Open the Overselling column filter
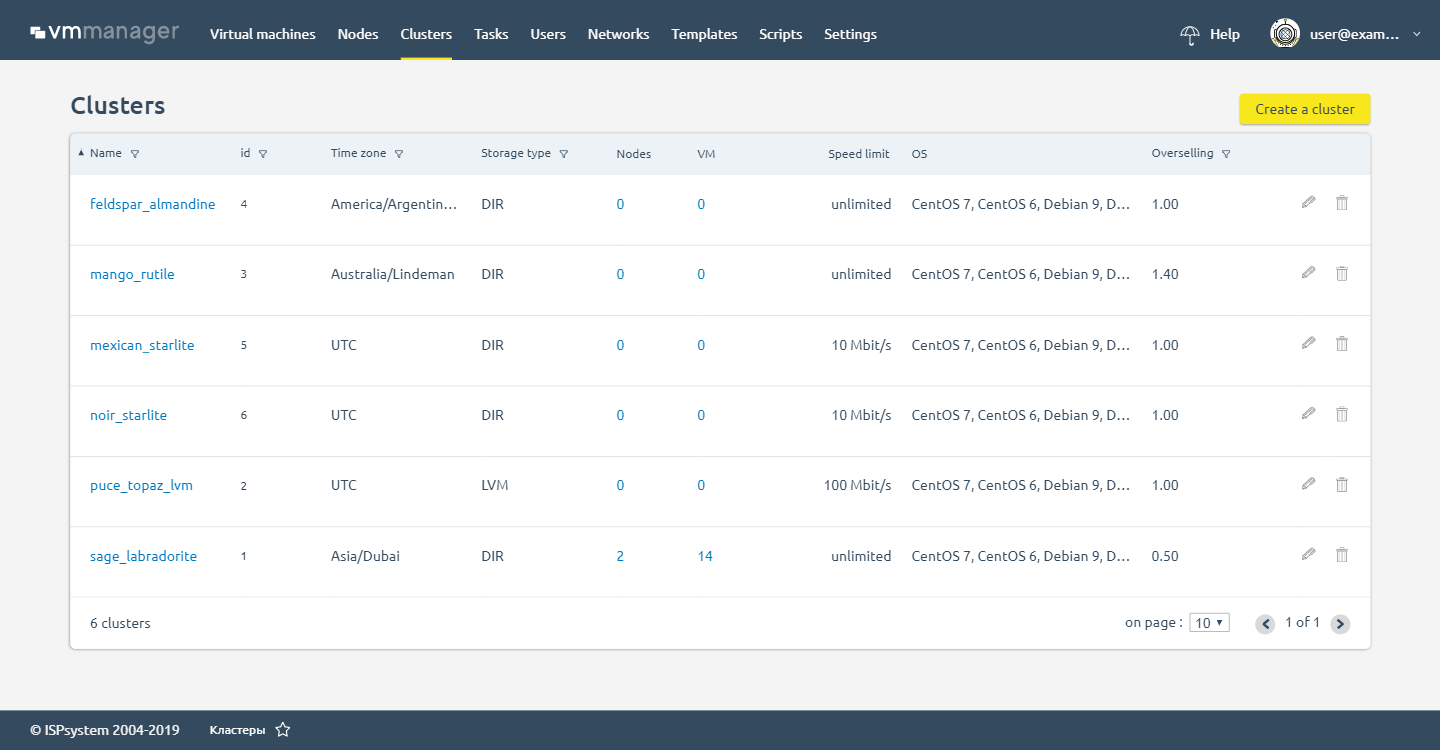The height and width of the screenshot is (750, 1440). tap(1226, 154)
